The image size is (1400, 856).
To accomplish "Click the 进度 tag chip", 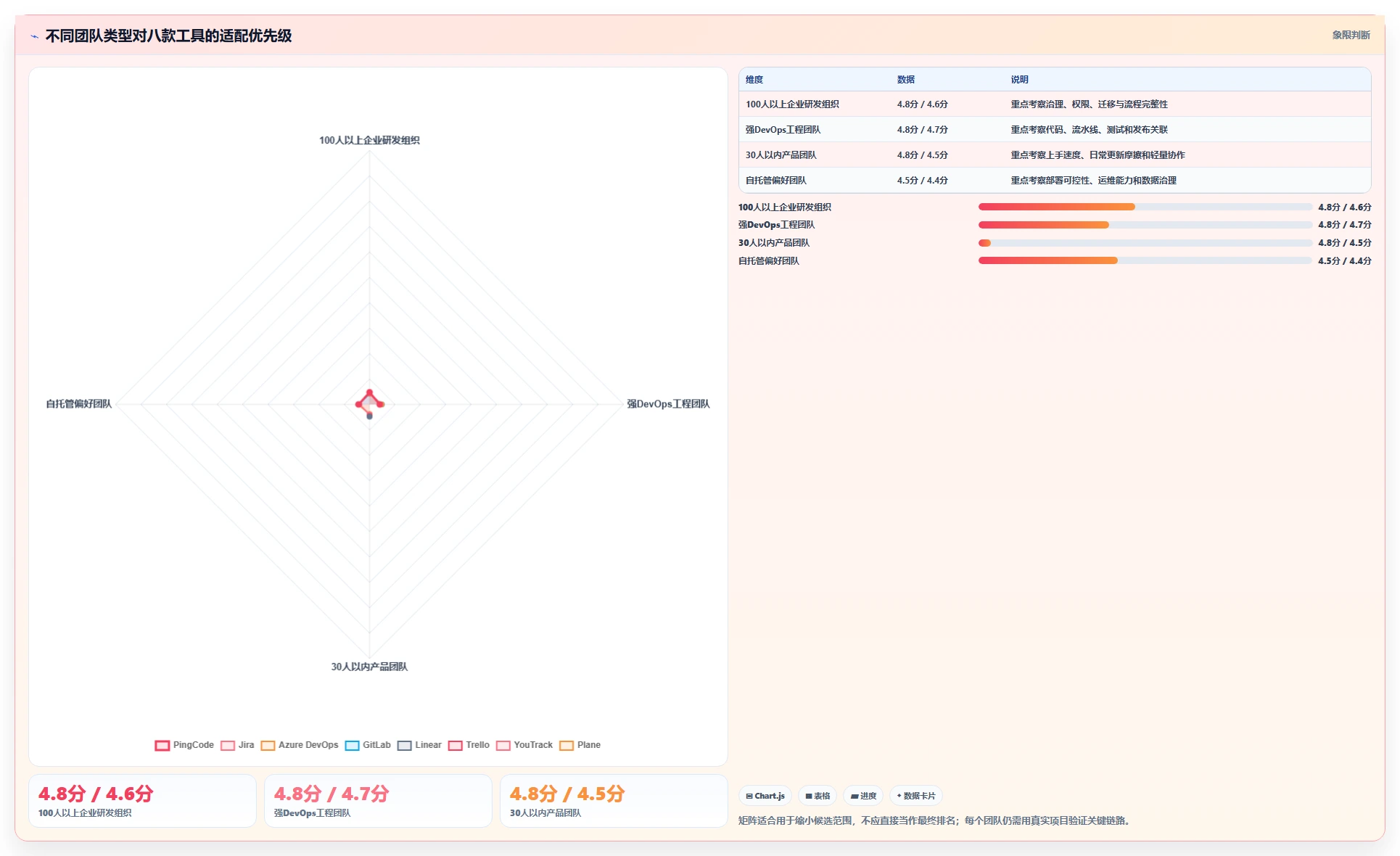I will [x=863, y=796].
